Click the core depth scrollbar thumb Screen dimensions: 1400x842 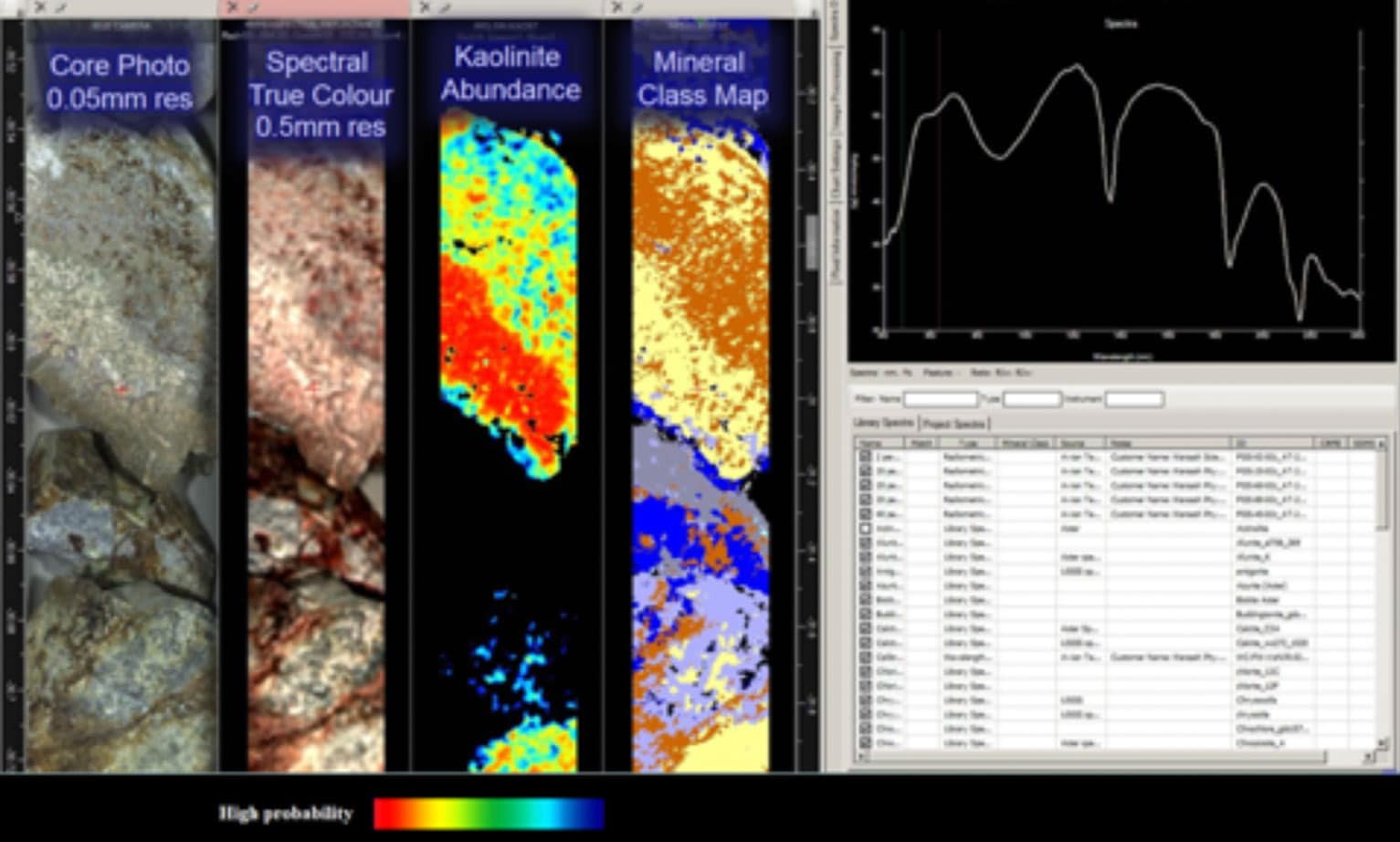(812, 242)
